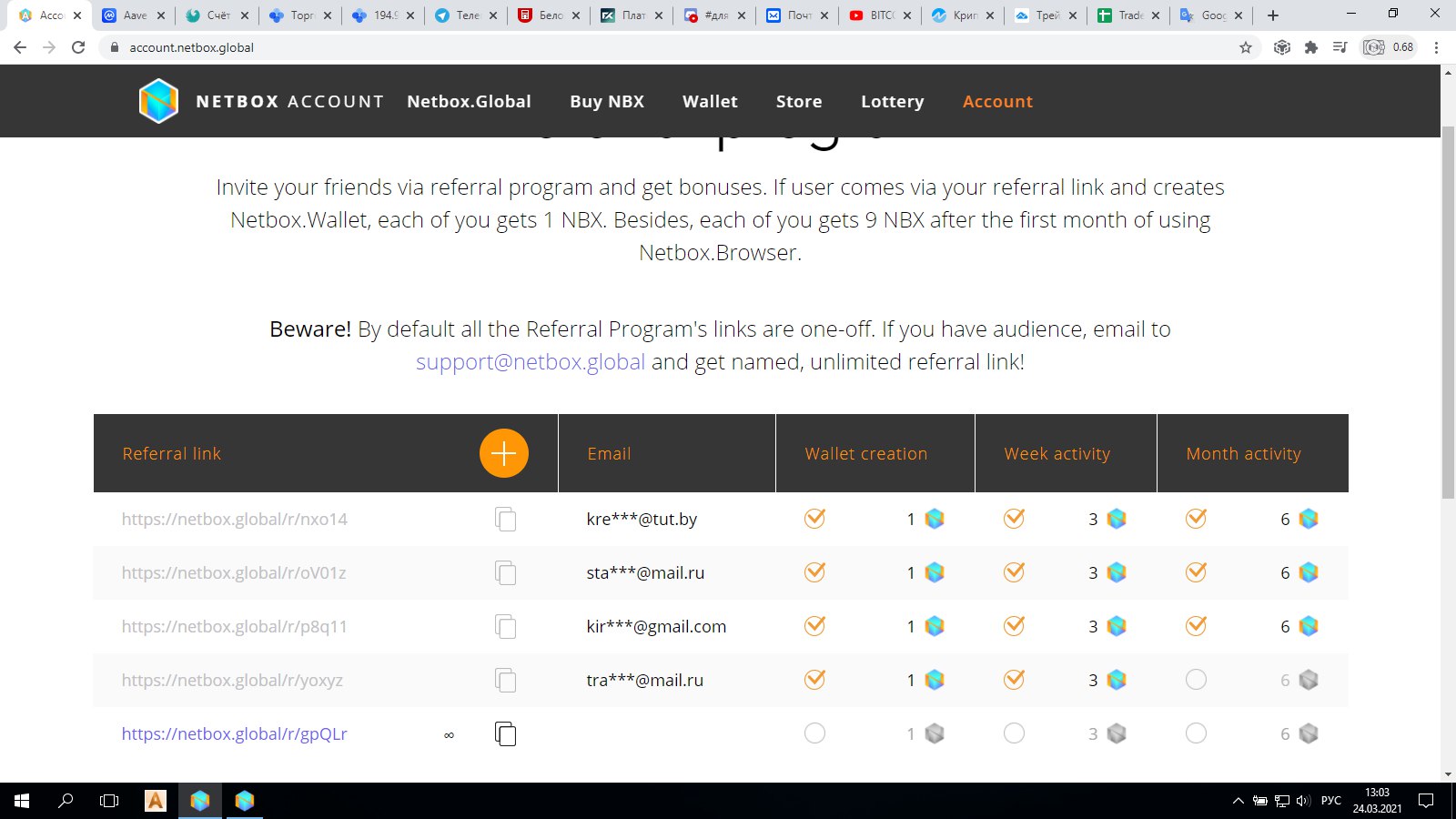1456x819 pixels.
Task: Open referral link ending gpQLr
Action: tap(235, 733)
